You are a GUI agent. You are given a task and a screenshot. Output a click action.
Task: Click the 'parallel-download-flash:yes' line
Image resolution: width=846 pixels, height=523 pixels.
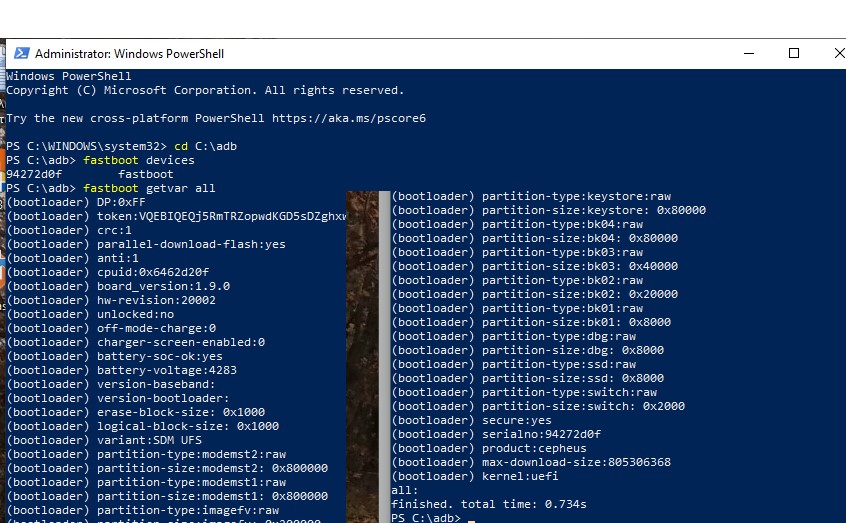[x=146, y=244]
